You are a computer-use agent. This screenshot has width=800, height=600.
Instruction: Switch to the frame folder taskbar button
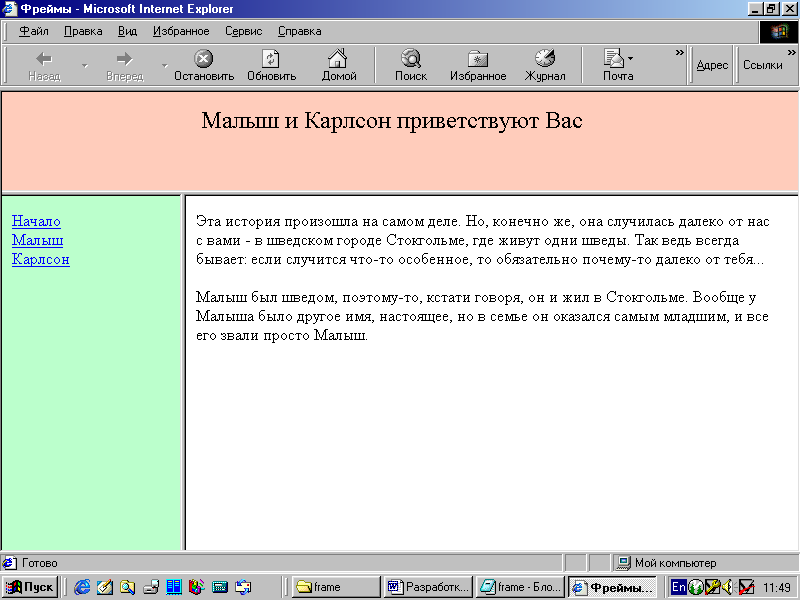337,587
